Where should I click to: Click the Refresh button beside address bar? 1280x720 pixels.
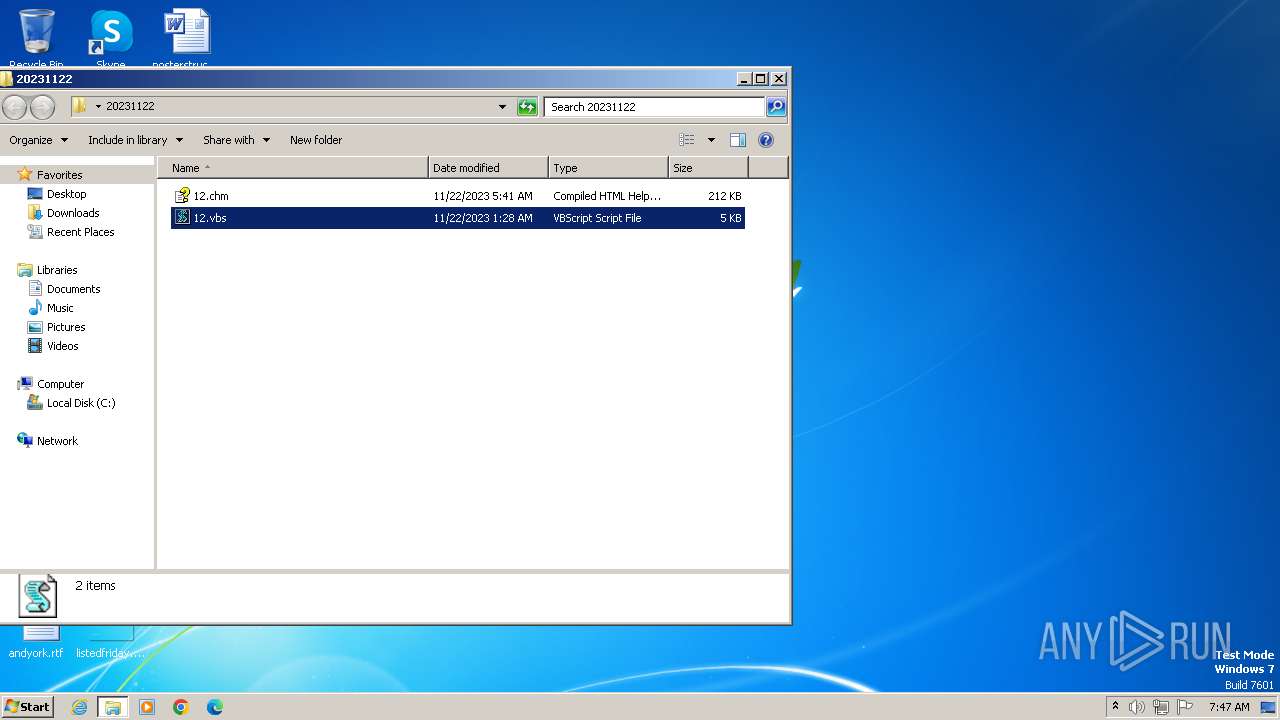tap(527, 107)
